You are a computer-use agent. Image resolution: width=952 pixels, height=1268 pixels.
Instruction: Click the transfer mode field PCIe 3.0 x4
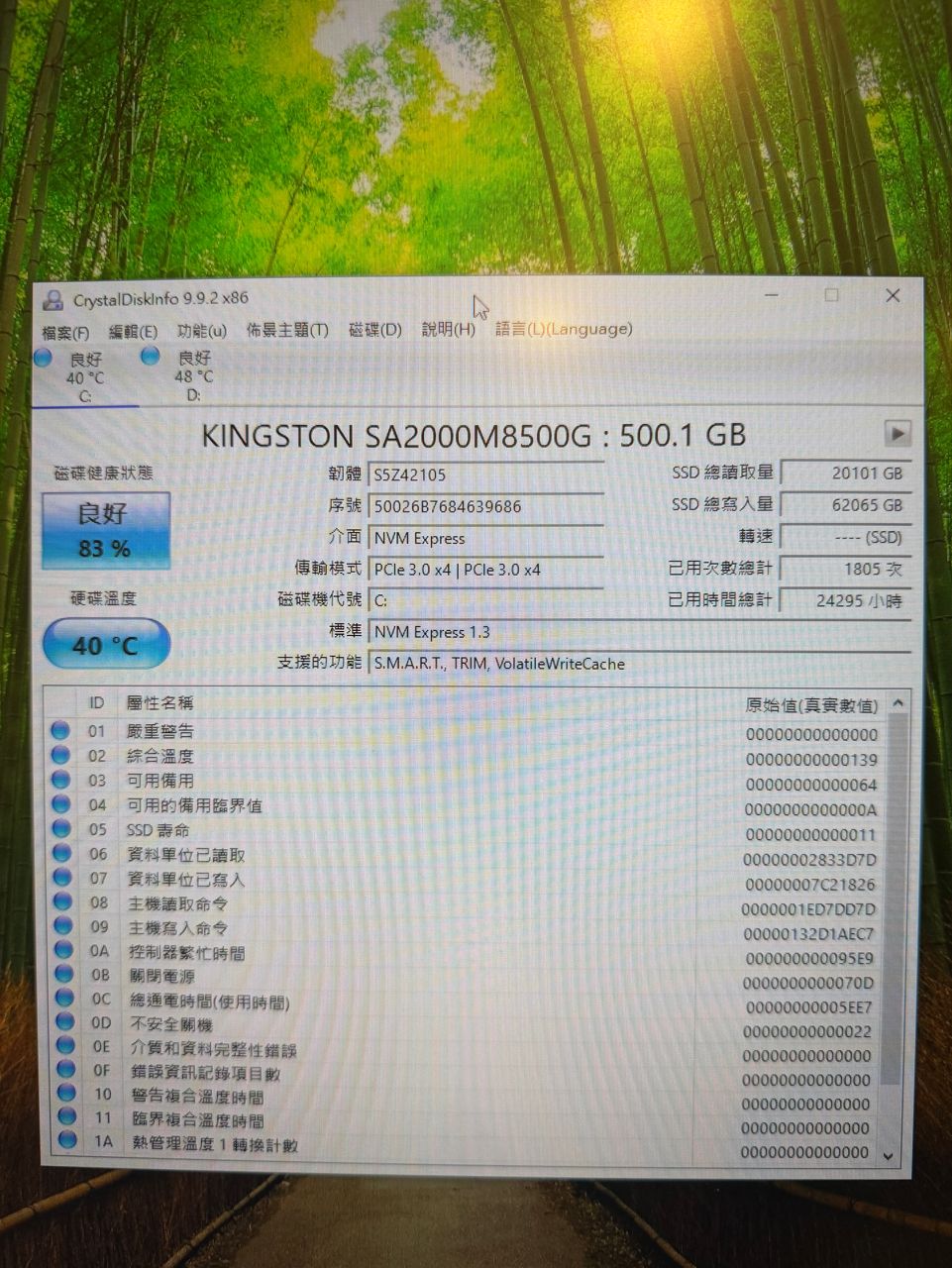(x=486, y=570)
